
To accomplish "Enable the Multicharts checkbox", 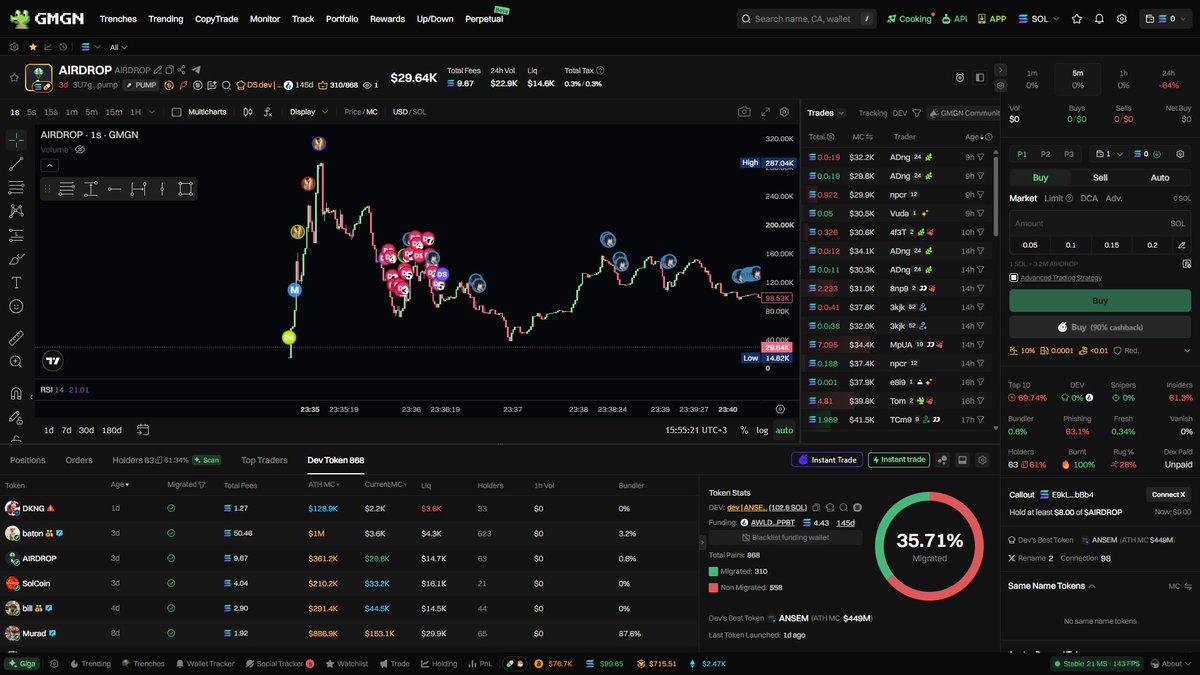I will point(177,112).
